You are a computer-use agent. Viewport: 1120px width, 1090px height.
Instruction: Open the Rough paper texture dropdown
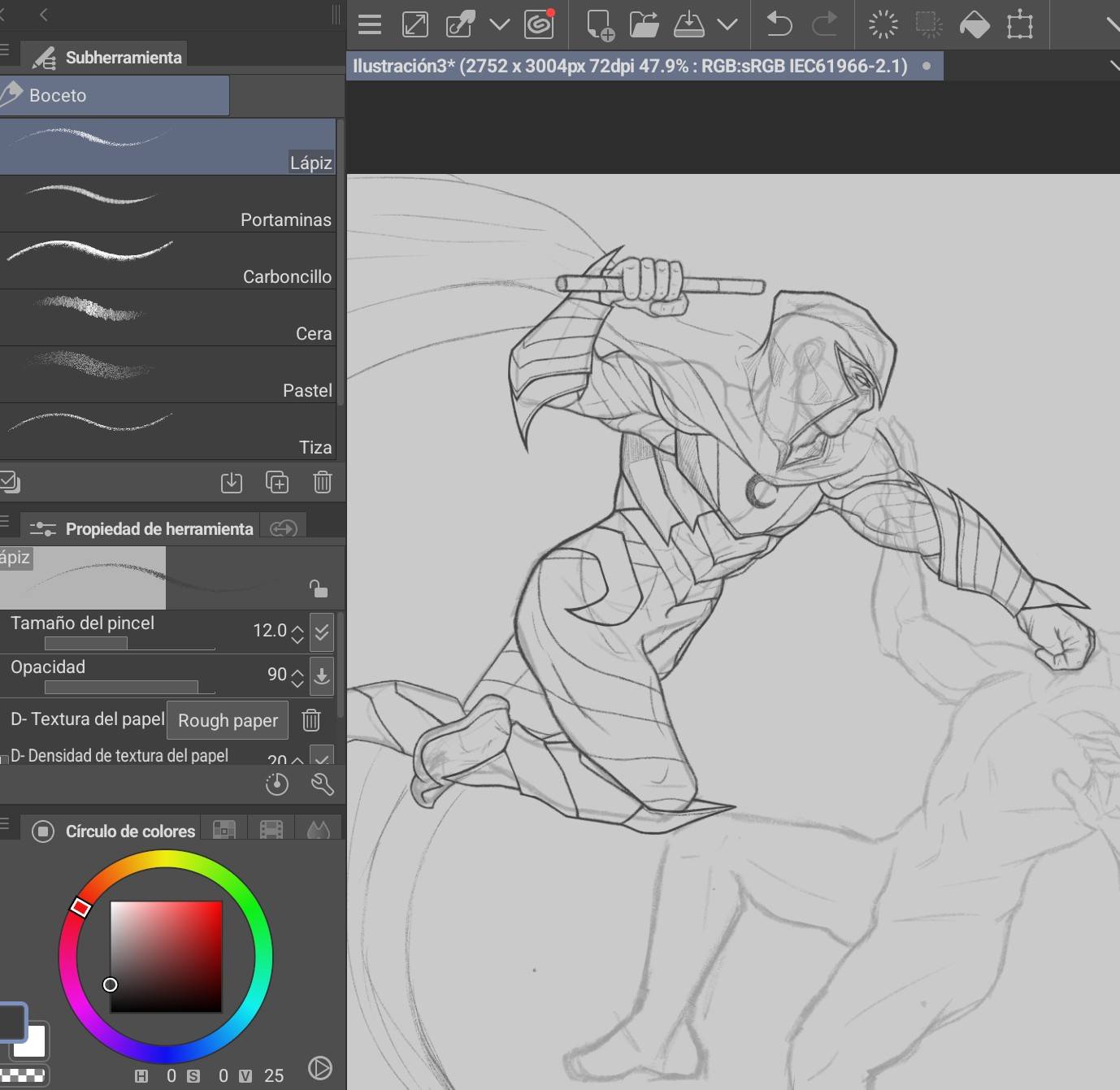tap(228, 720)
